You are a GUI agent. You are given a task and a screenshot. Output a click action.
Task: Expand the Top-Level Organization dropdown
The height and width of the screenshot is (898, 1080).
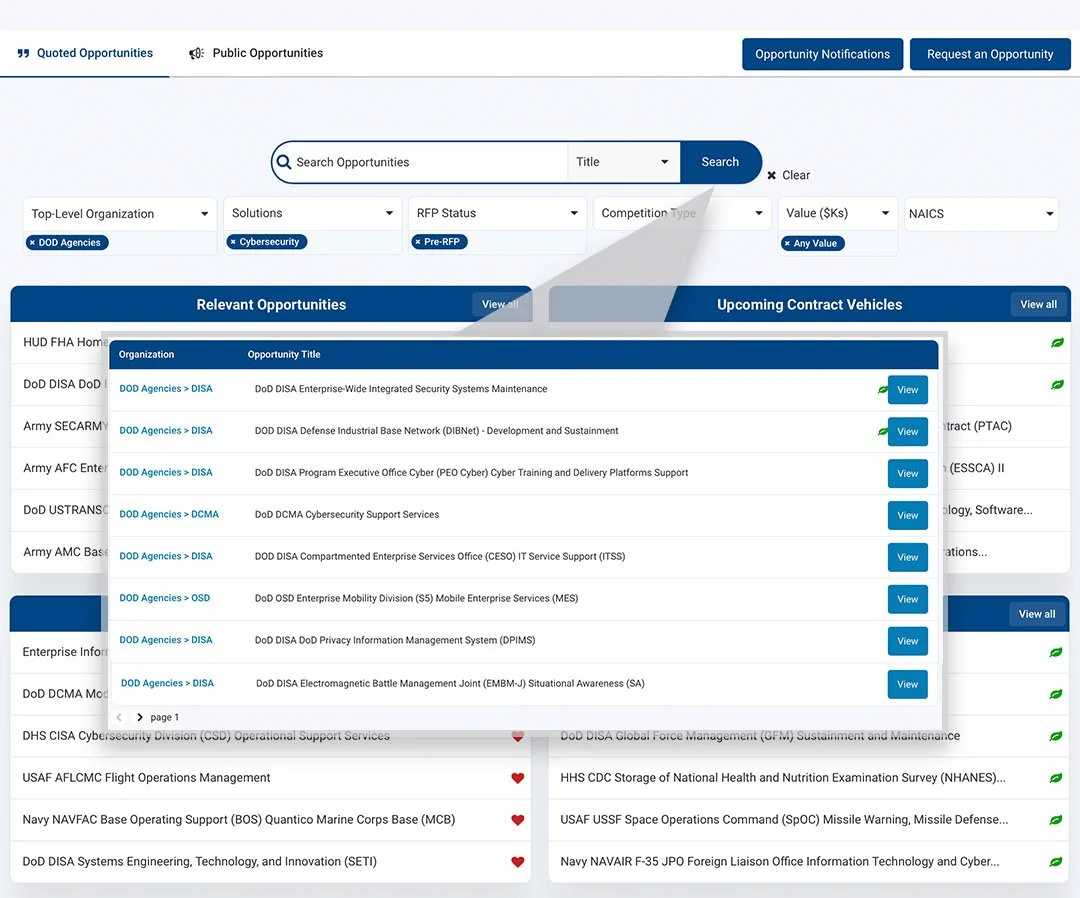pyautogui.click(x=120, y=214)
